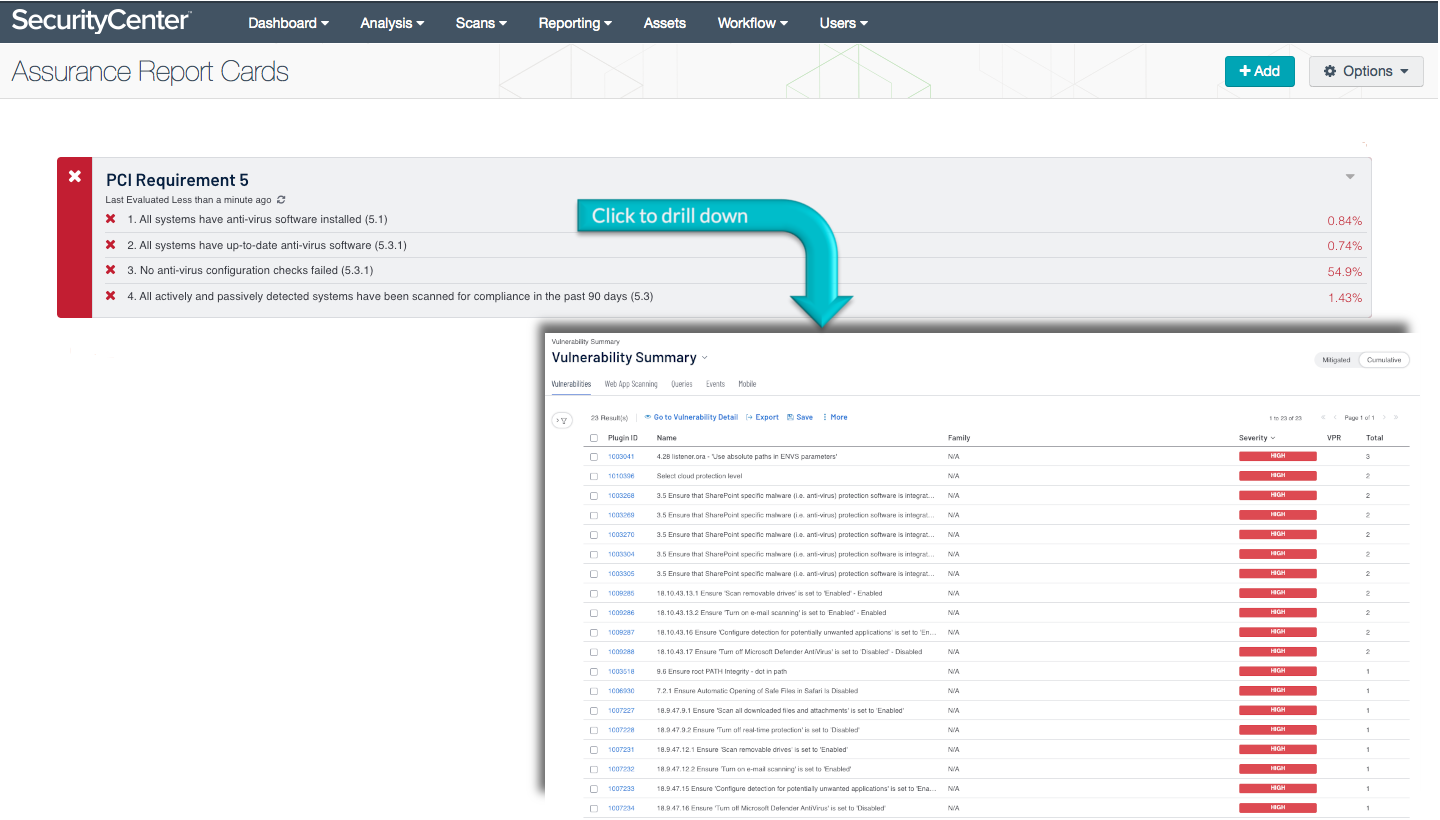
Task: Open plugin ID 1009288 link
Action: pos(621,652)
